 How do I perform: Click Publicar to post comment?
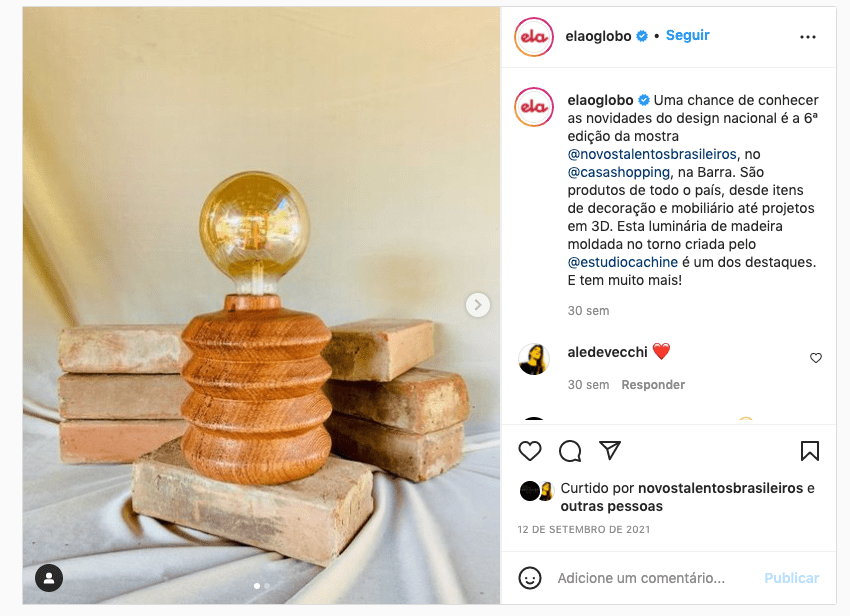point(791,578)
